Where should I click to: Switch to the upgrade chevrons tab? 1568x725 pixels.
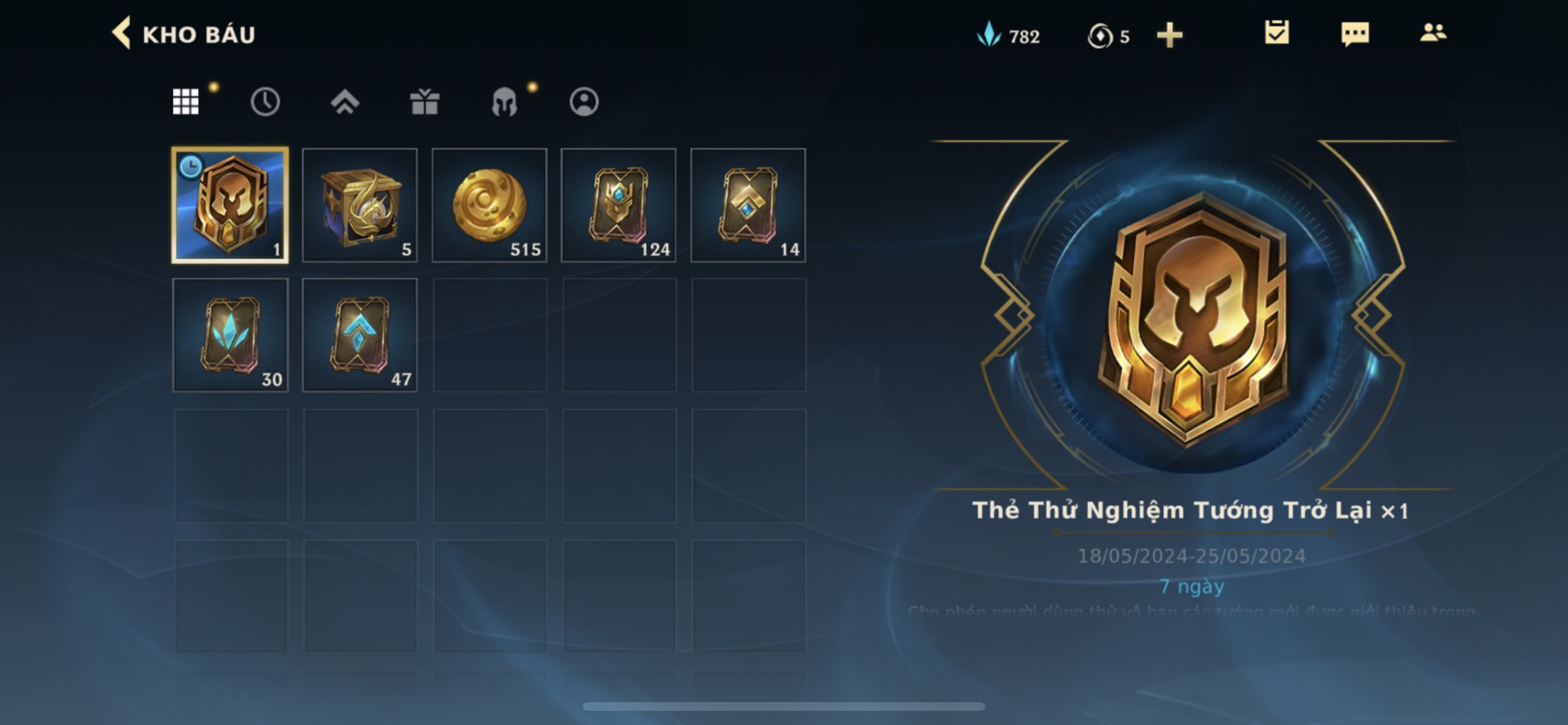[x=345, y=102]
